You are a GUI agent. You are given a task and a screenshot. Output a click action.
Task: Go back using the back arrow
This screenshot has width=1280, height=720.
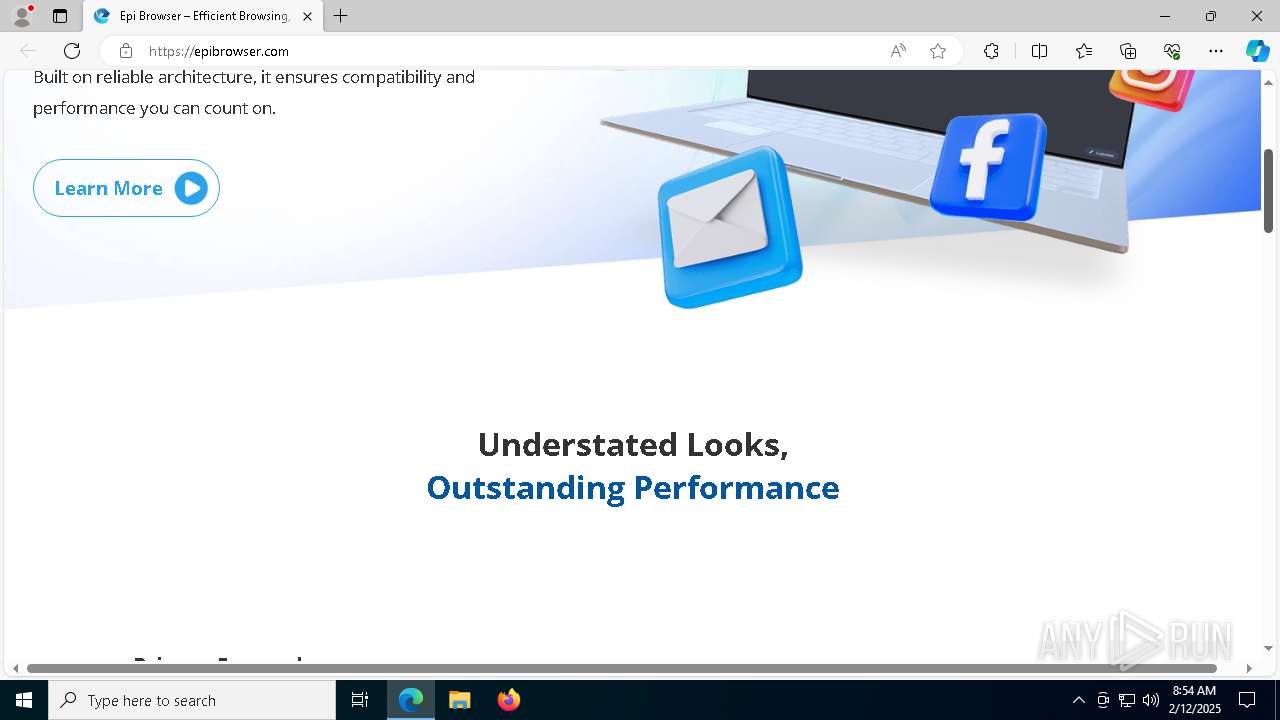coord(28,51)
